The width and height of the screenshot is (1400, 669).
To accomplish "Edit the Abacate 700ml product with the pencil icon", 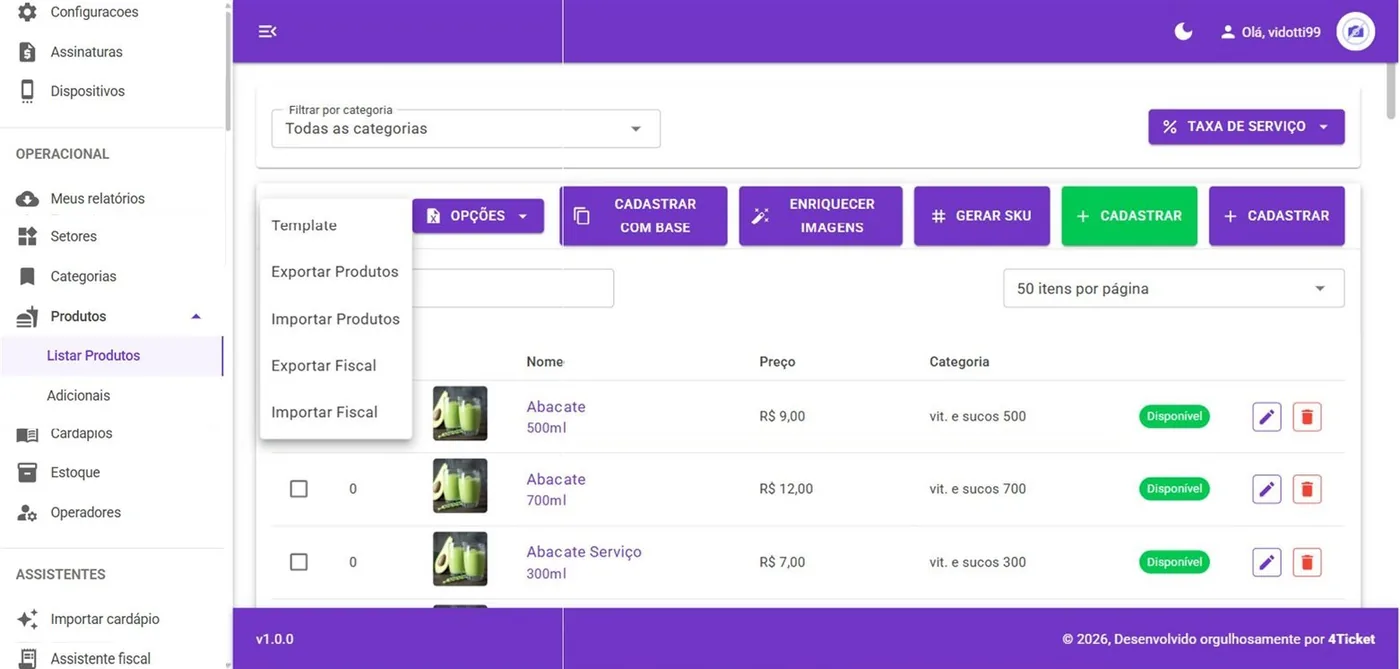I will click(1267, 489).
